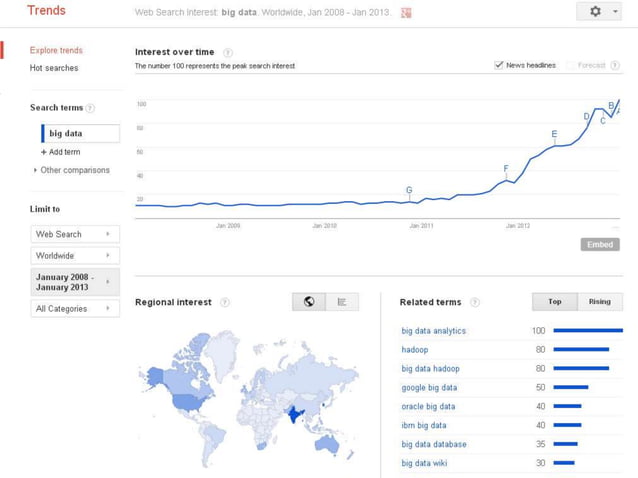This screenshot has height=478, width=638.
Task: Click the red share icon in header
Action: click(x=406, y=12)
